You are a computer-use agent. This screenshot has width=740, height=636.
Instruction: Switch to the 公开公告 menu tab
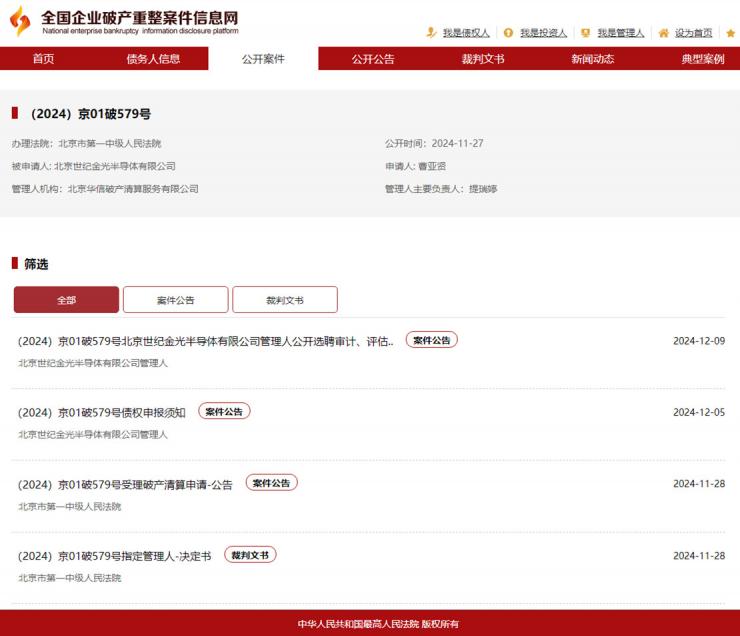coord(373,59)
